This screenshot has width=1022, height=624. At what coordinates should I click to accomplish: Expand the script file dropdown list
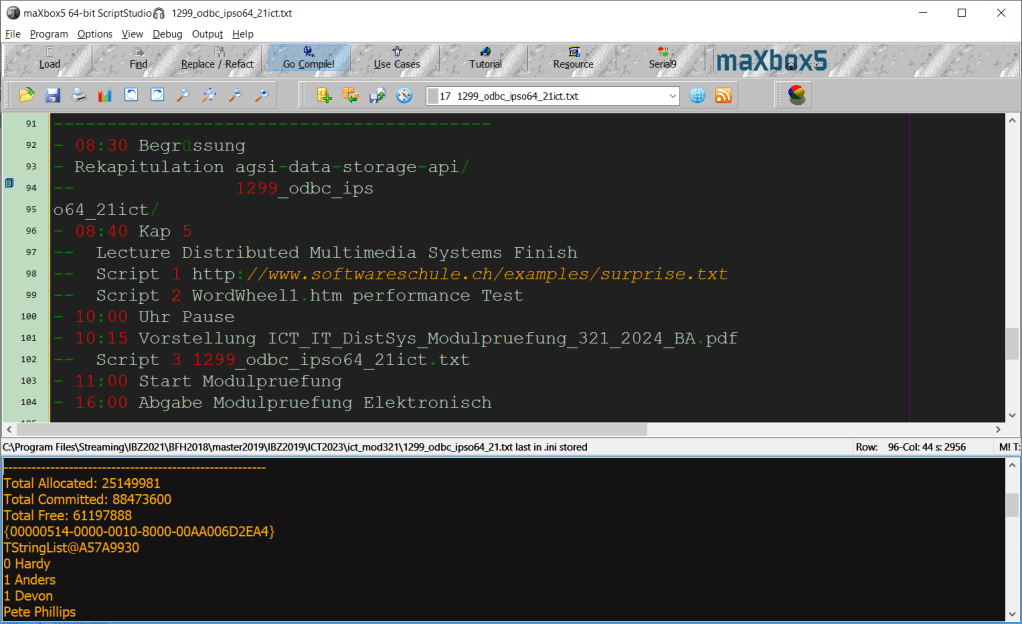(672, 96)
